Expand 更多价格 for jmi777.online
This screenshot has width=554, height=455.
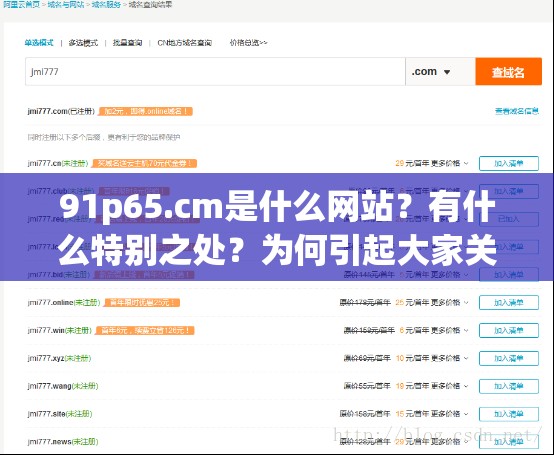[x=450, y=302]
